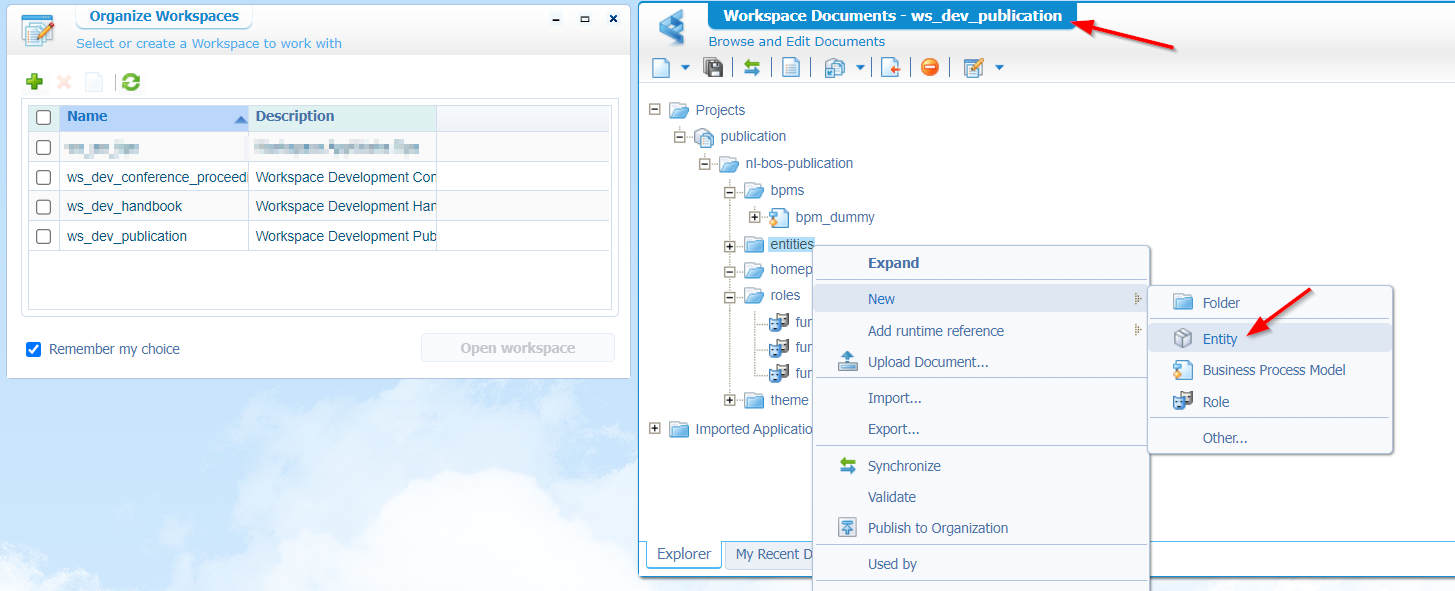This screenshot has height=591, width=1455.
Task: Click the green-blue synchronize arrows toolbar icon
Action: [x=752, y=67]
